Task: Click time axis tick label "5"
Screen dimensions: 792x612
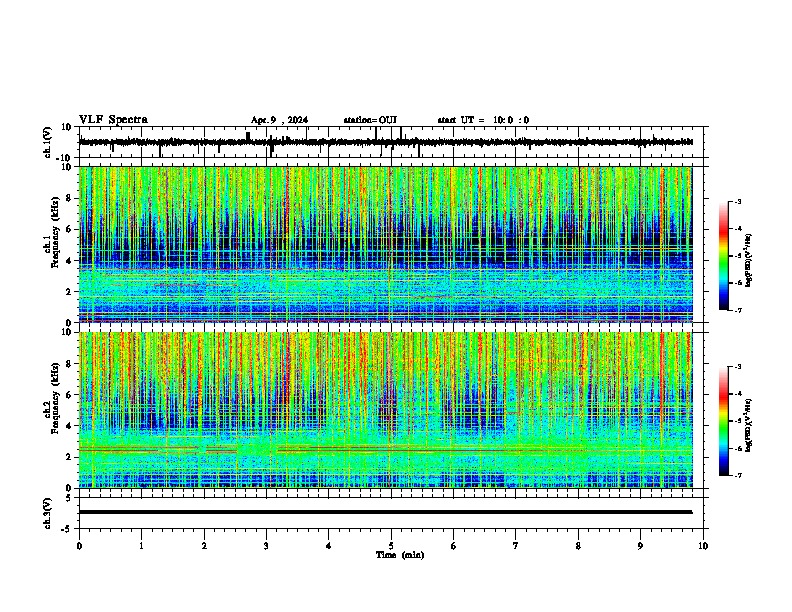Action: pos(391,546)
